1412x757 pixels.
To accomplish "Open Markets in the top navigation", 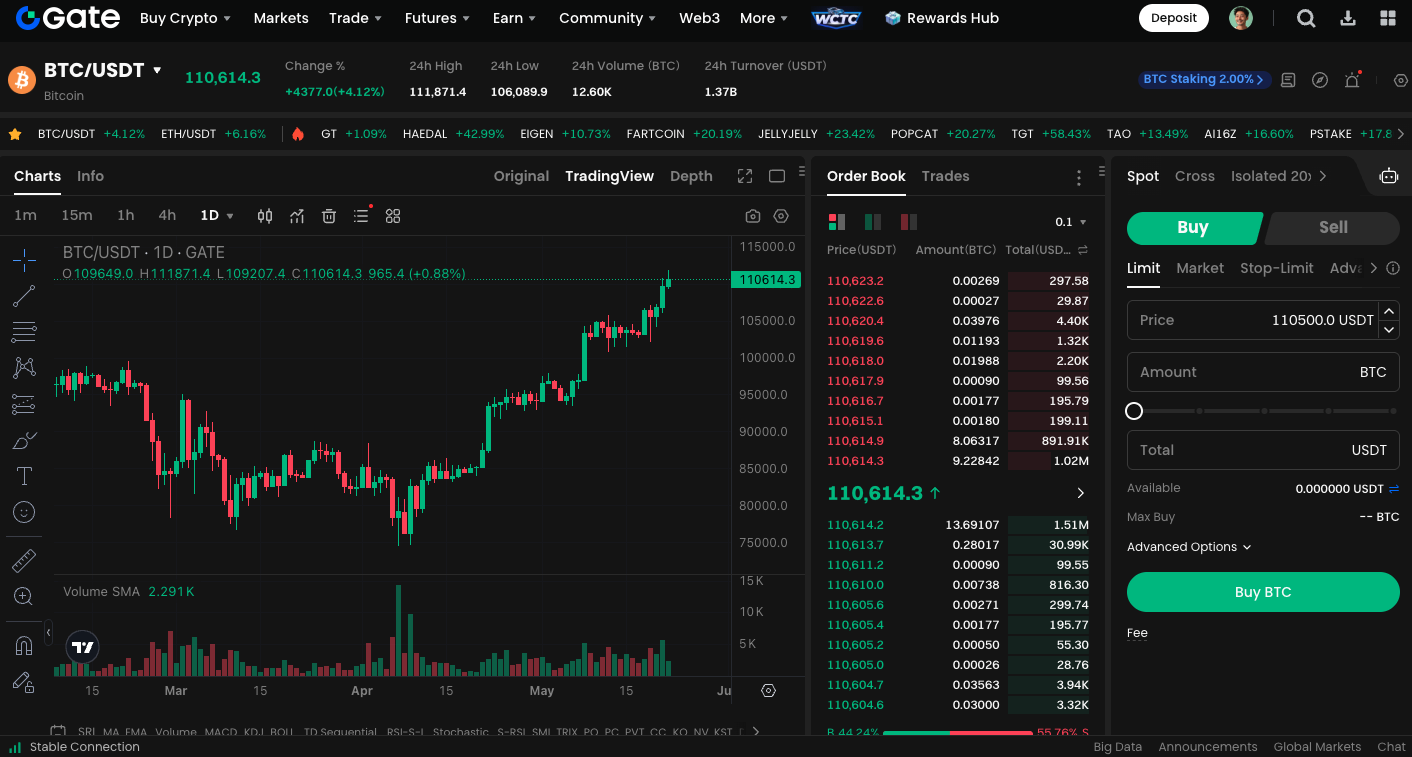I will 281,18.
